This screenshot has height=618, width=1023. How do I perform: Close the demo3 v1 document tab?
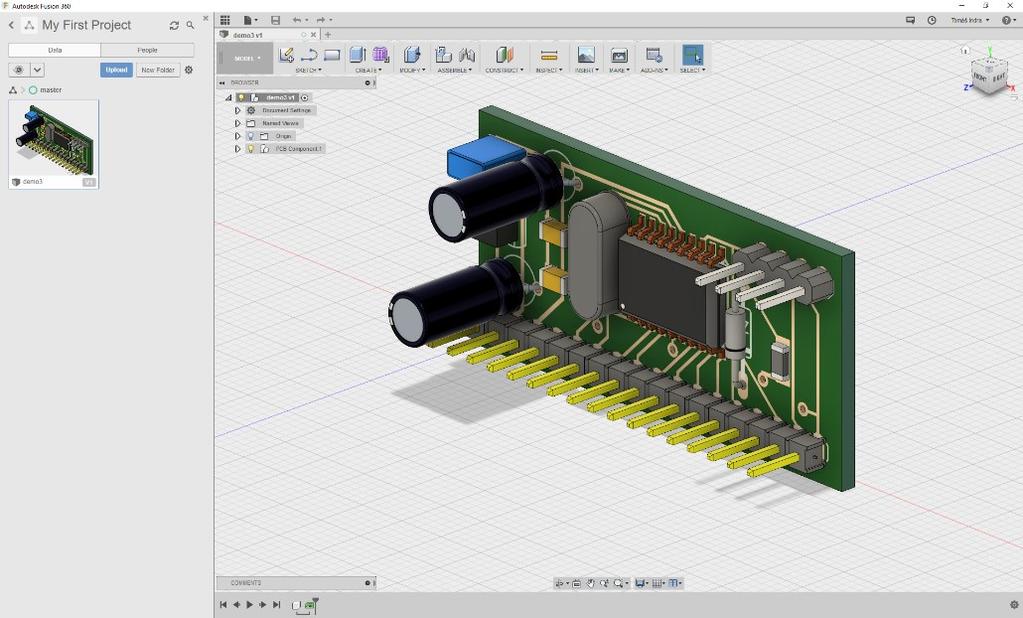(x=314, y=35)
